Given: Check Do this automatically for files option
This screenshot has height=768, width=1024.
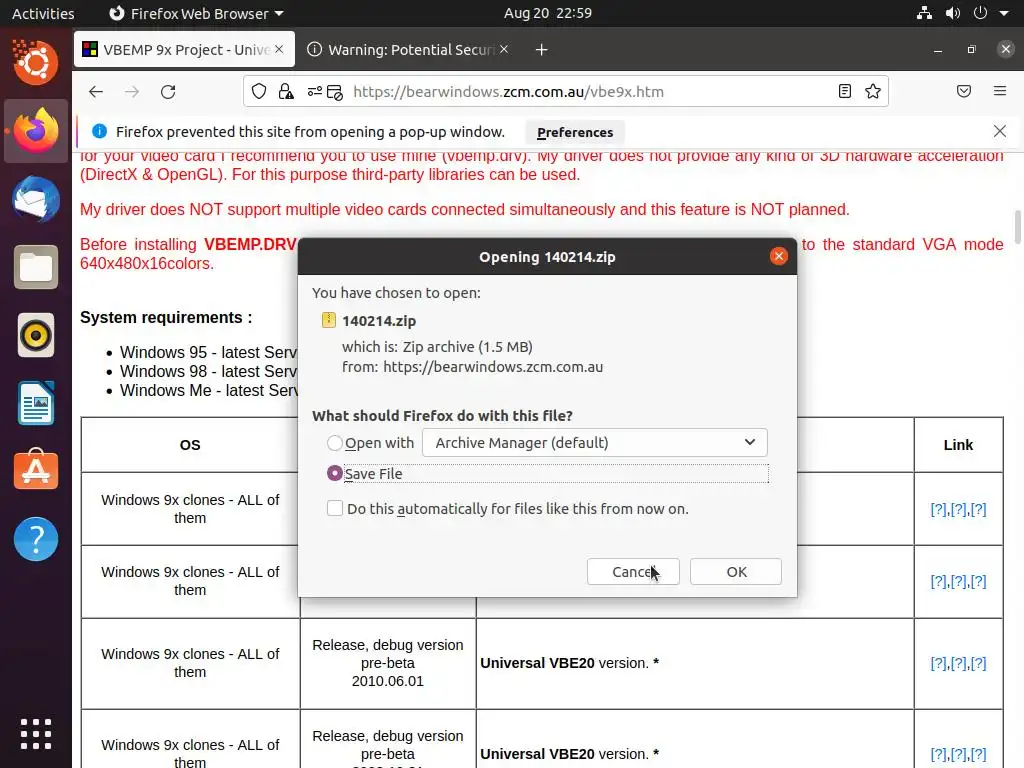Looking at the screenshot, I should click(x=334, y=508).
